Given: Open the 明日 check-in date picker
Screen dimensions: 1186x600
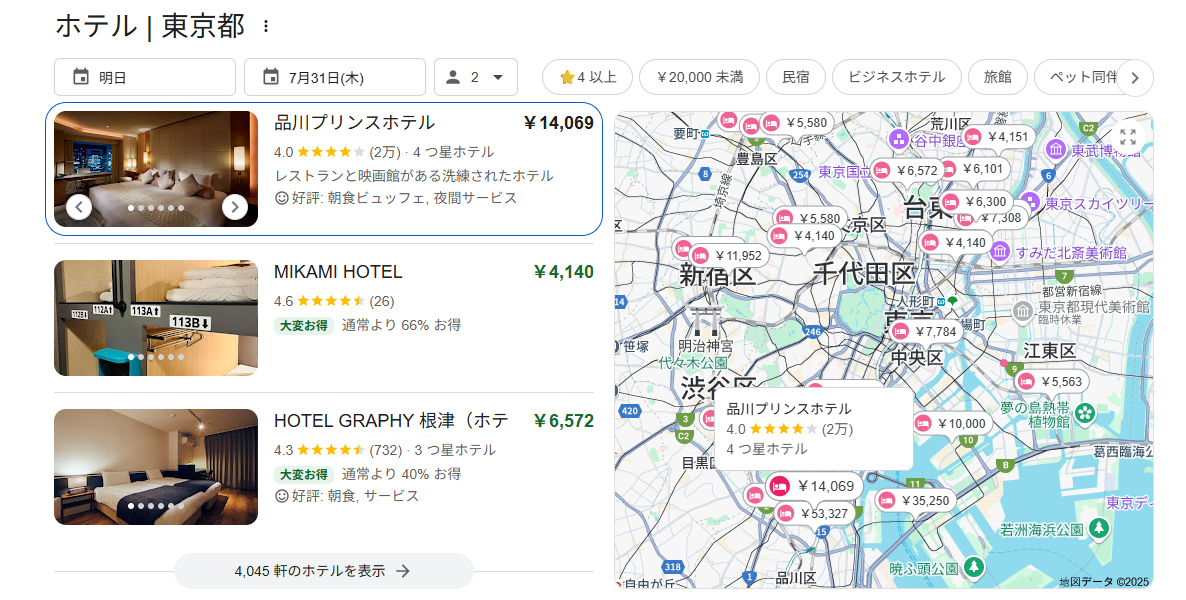Looking at the screenshot, I should pyautogui.click(x=144, y=77).
